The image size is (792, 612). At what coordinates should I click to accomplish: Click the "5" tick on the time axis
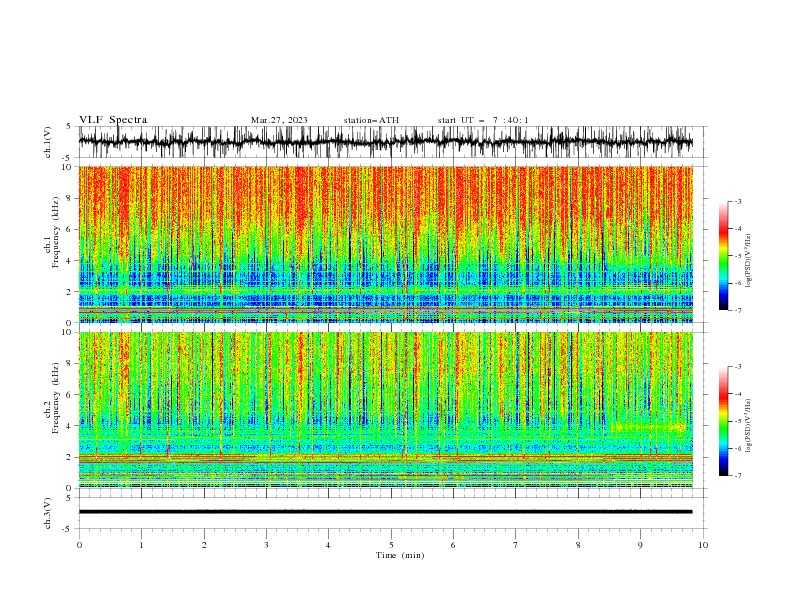click(x=391, y=545)
